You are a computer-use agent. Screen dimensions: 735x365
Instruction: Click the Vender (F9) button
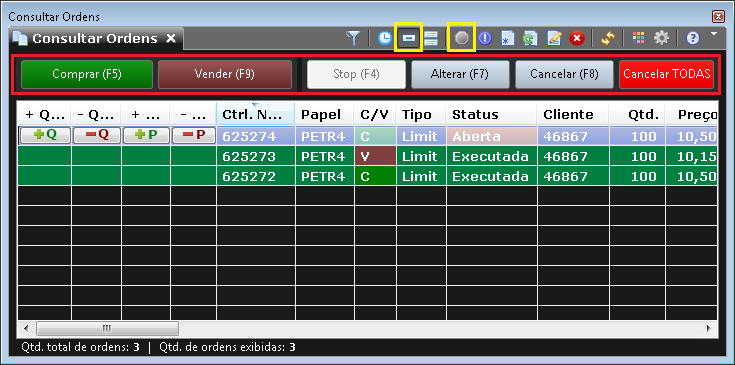pyautogui.click(x=225, y=74)
